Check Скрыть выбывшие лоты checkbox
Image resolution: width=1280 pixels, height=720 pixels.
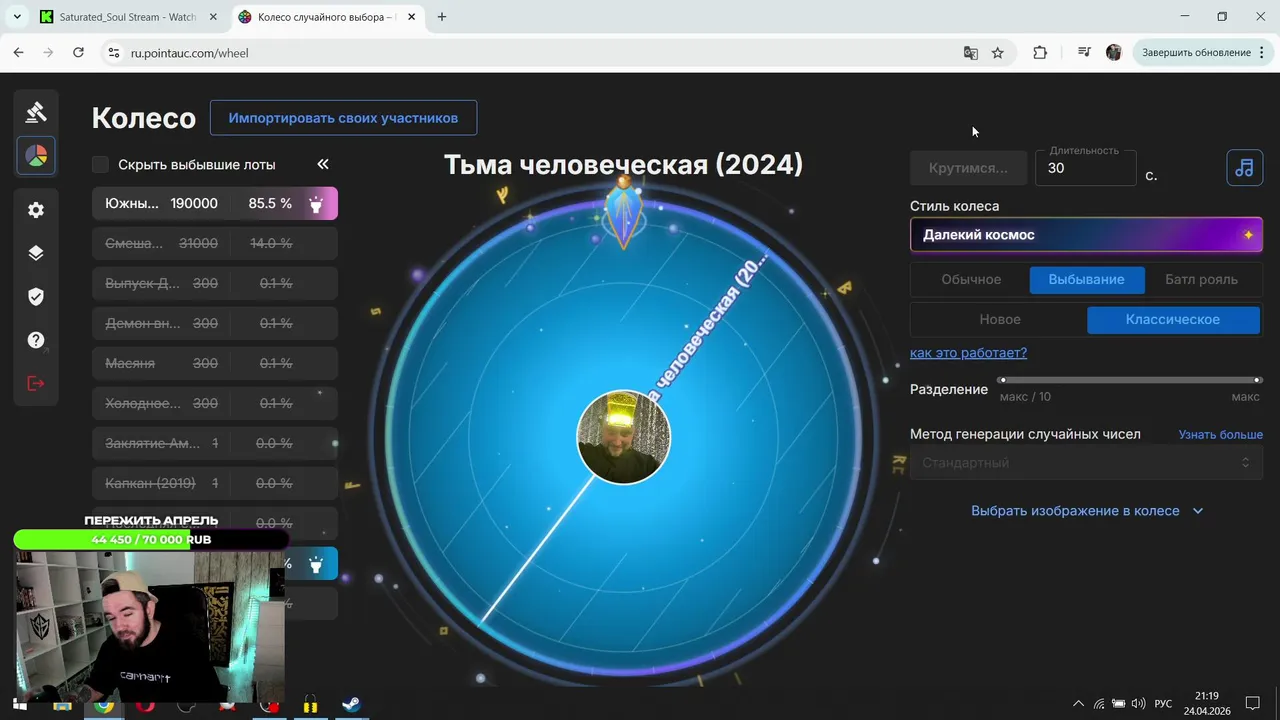coord(100,164)
